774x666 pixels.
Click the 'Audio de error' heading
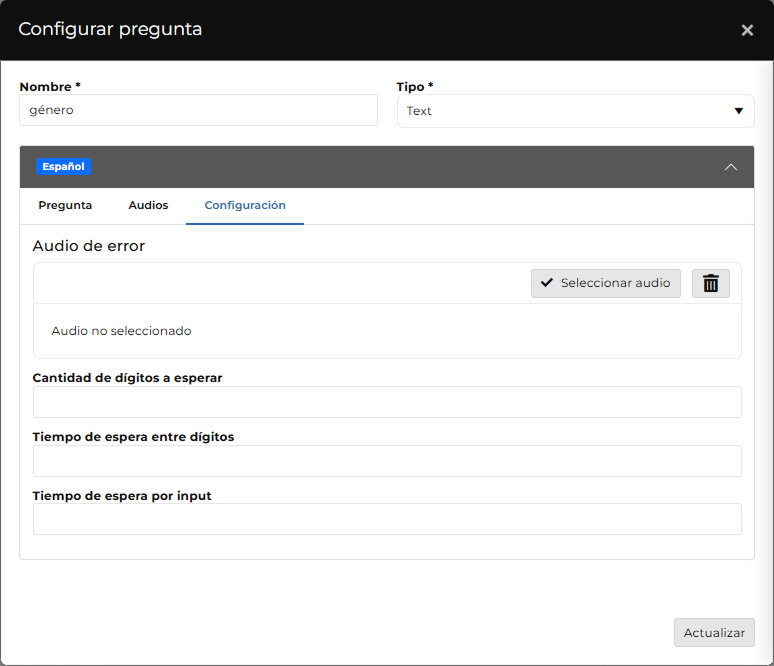[89, 246]
